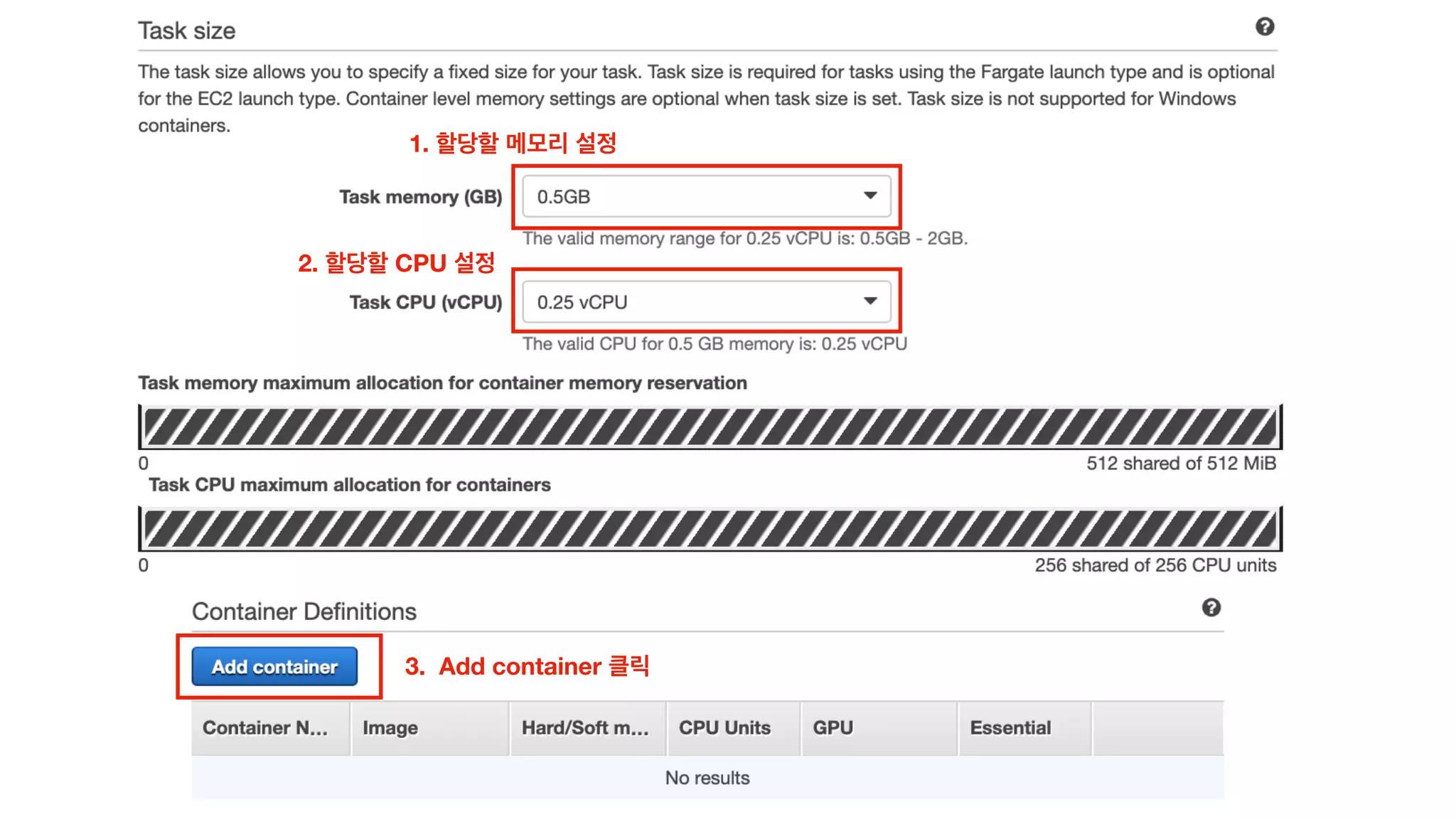
Task: Click the Hard/Soft memory column header
Action: (588, 728)
